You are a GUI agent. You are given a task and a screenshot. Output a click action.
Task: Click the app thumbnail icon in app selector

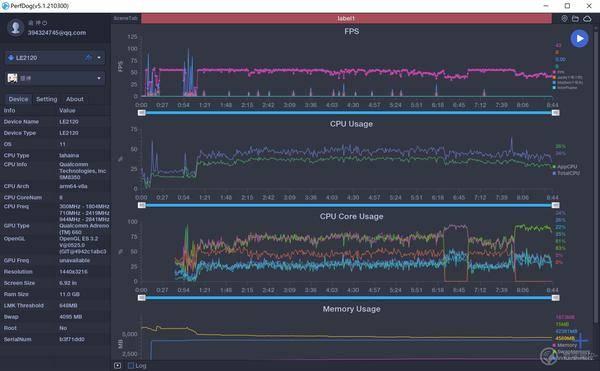click(x=13, y=78)
